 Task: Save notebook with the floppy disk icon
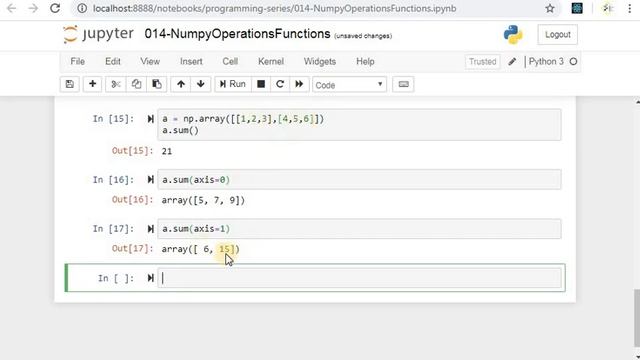tap(70, 84)
